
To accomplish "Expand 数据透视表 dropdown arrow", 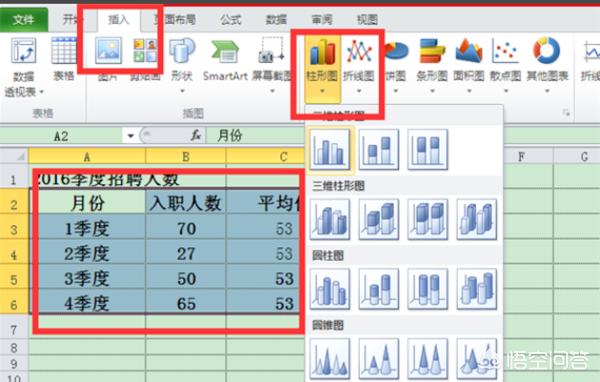I will (x=41, y=92).
